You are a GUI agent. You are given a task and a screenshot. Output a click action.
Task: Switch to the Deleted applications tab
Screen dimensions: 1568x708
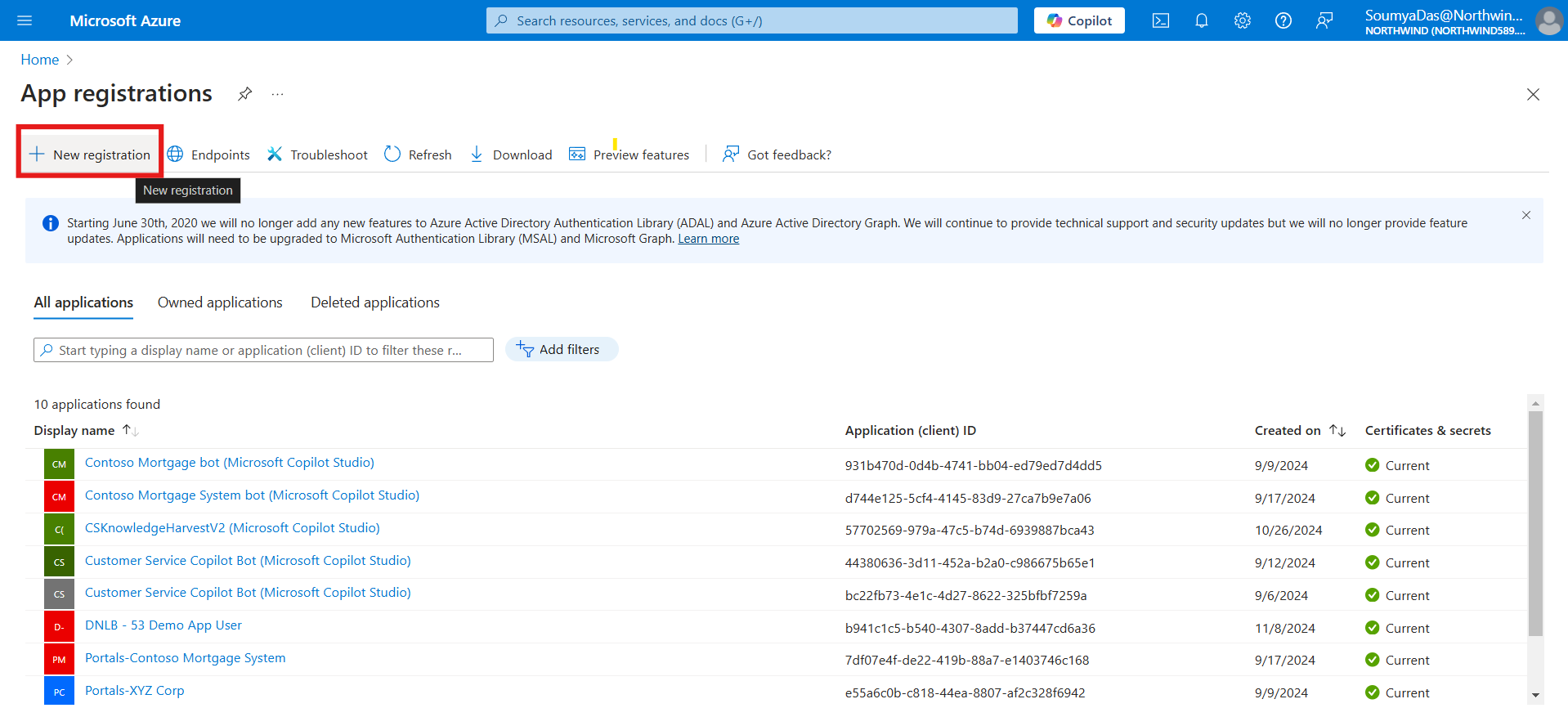point(374,302)
